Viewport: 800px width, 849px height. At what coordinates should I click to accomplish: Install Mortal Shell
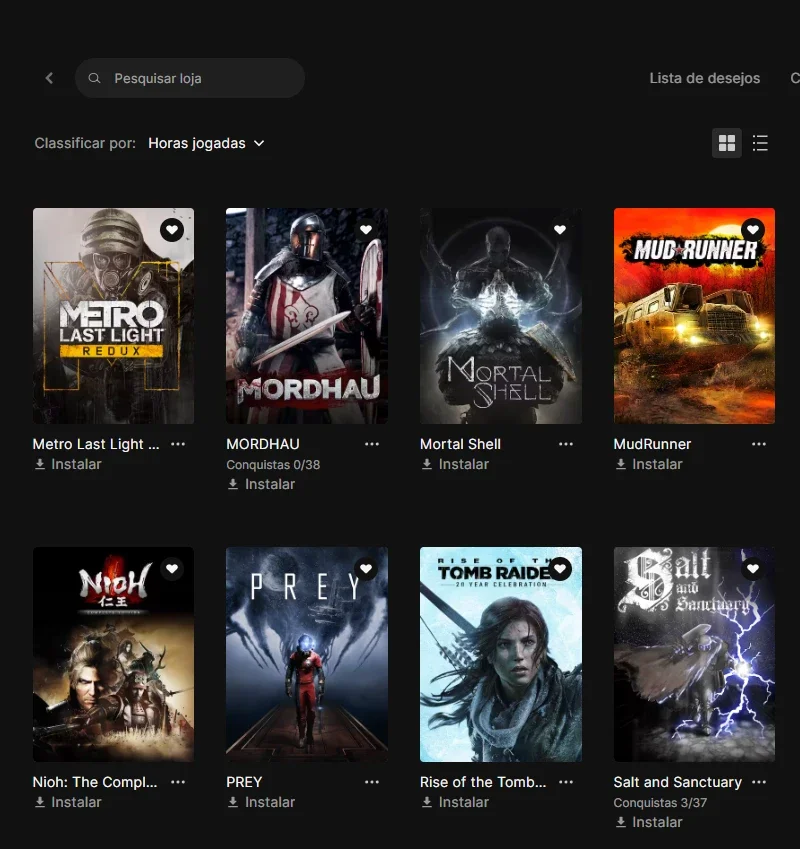click(455, 464)
